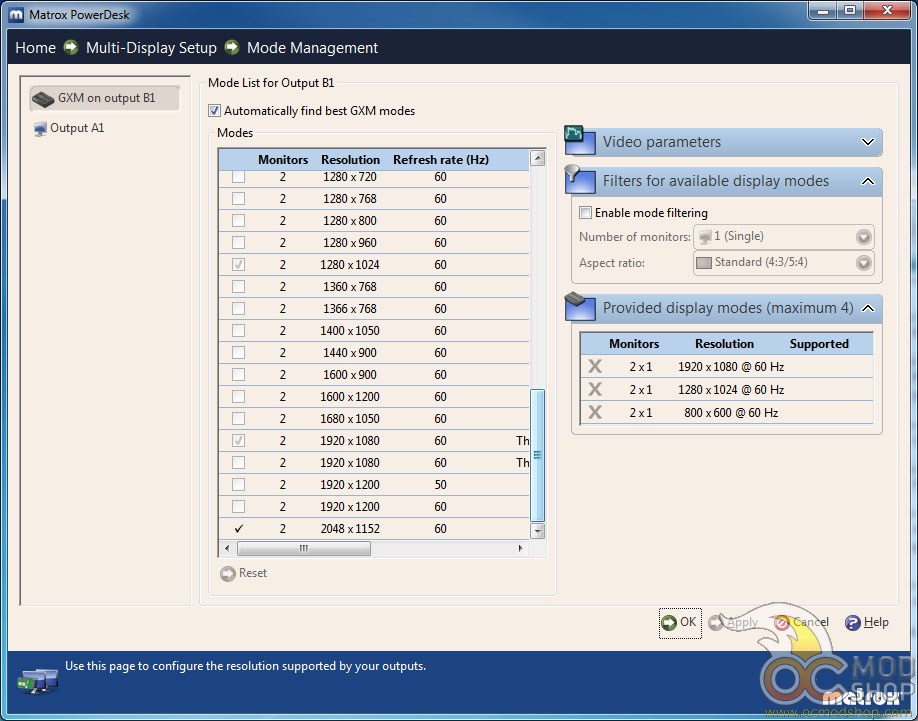The image size is (918, 721).
Task: Check the 1366 x 768 mode
Action: pyautogui.click(x=238, y=308)
